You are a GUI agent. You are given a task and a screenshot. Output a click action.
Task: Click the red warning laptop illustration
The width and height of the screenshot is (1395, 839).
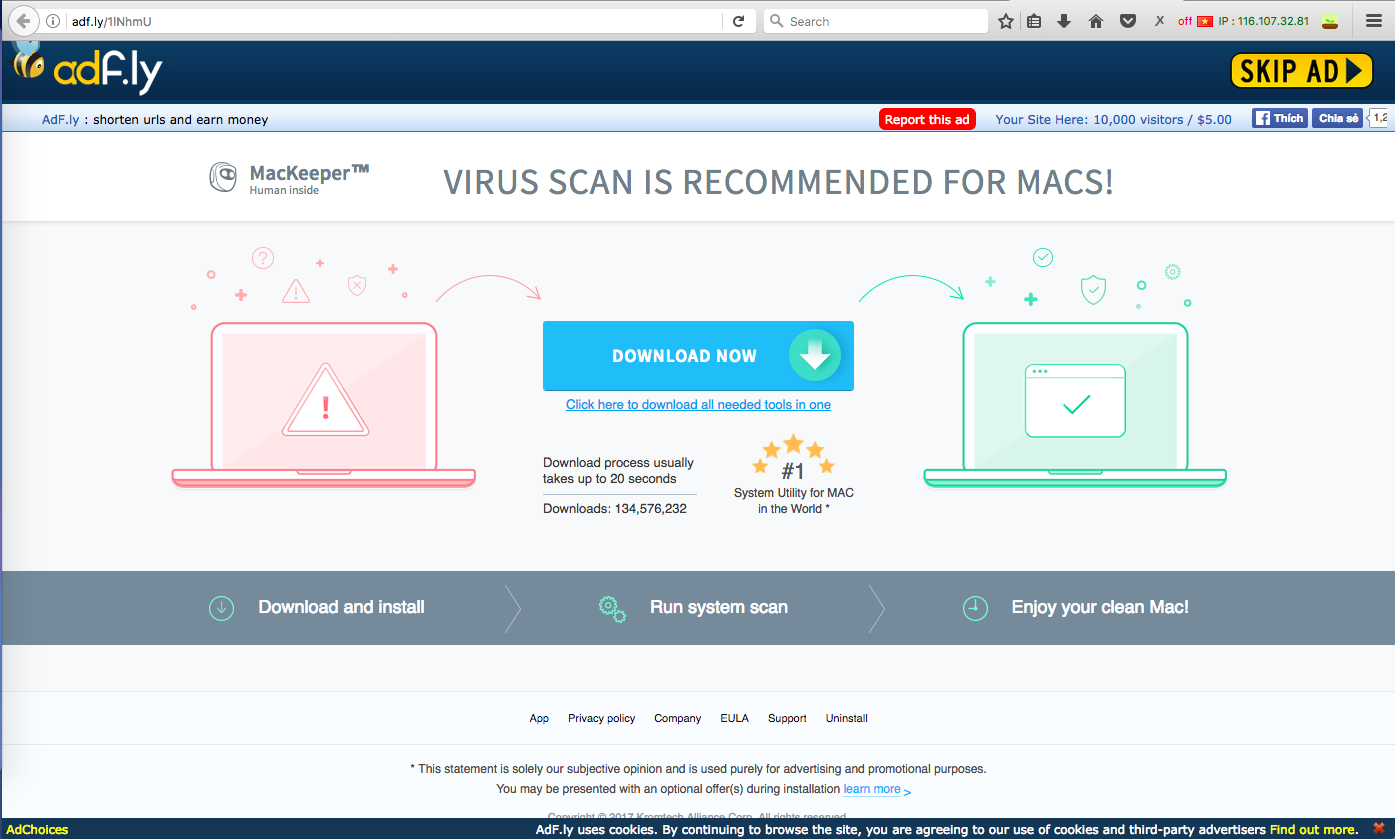click(x=324, y=404)
